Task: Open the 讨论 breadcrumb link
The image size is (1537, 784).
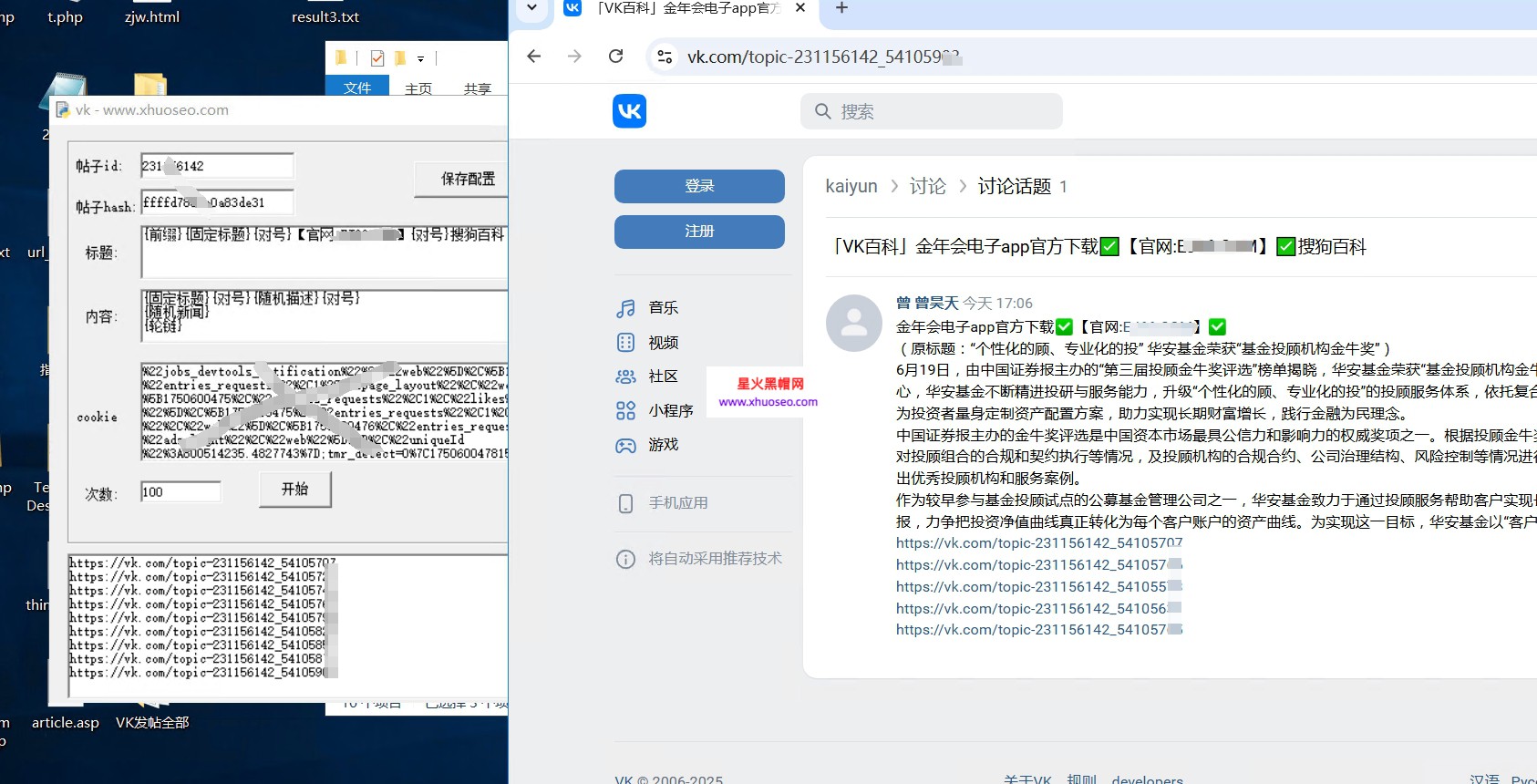Action: pyautogui.click(x=928, y=186)
